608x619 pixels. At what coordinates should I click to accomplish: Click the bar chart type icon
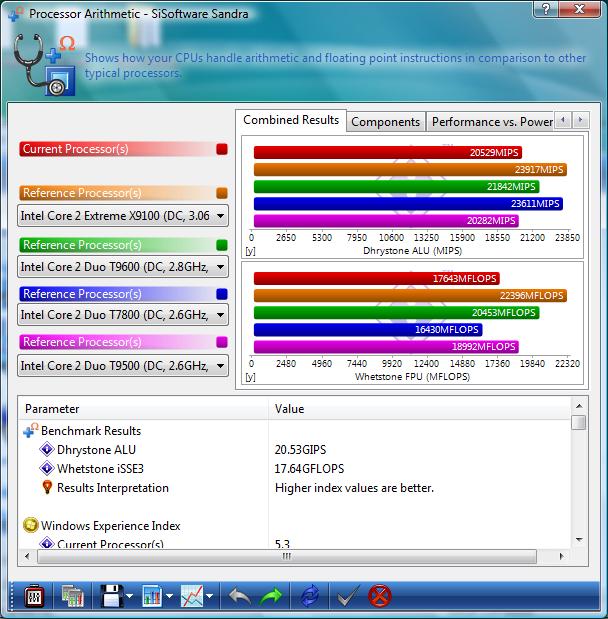[x=152, y=596]
